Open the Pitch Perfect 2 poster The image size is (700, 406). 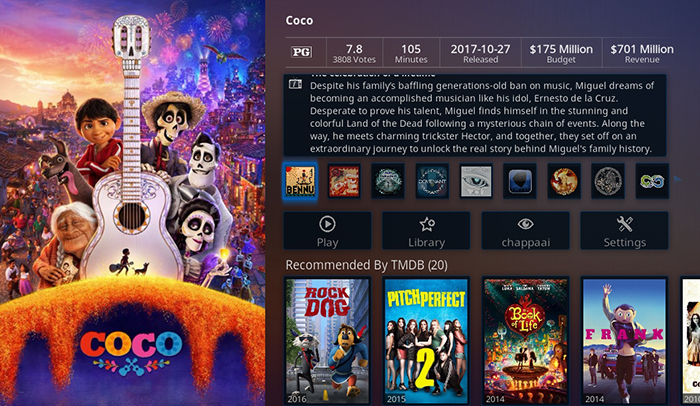click(426, 341)
